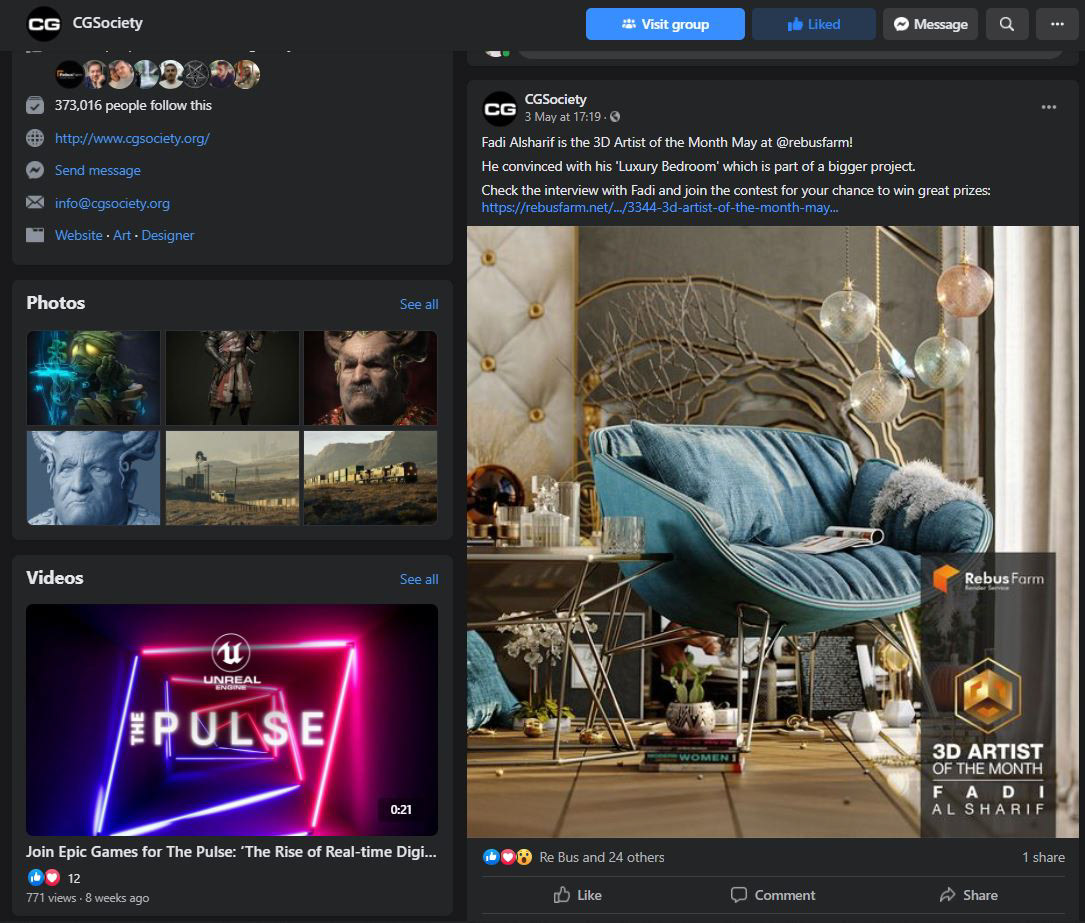Click Re Bus and 24 others

point(601,857)
